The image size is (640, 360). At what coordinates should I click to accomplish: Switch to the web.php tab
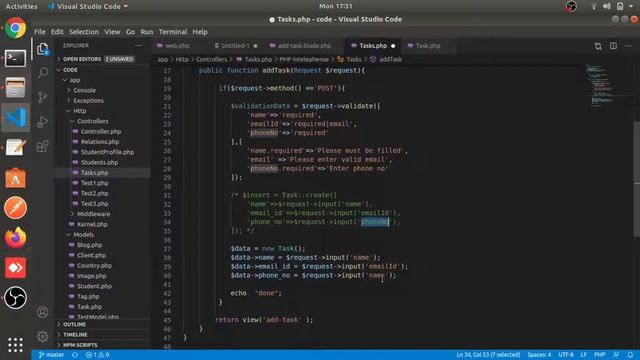[x=177, y=46]
